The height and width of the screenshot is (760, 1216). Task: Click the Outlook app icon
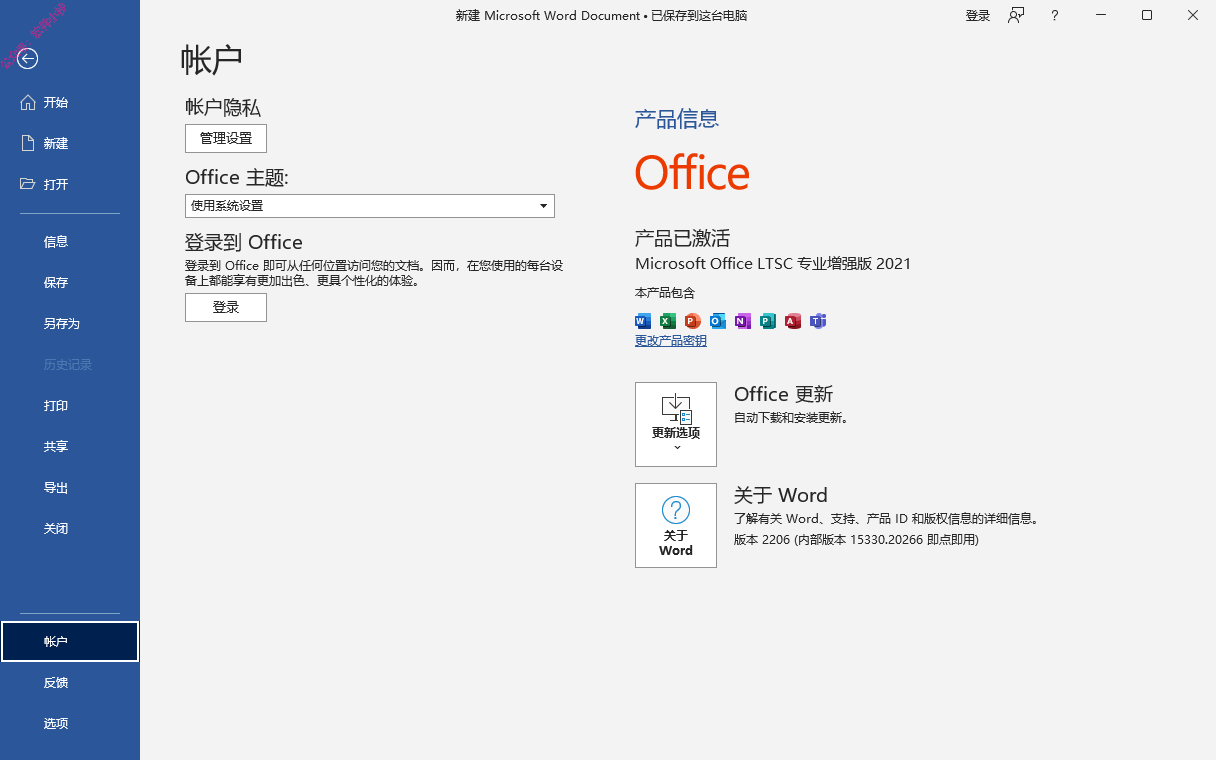coord(718,321)
